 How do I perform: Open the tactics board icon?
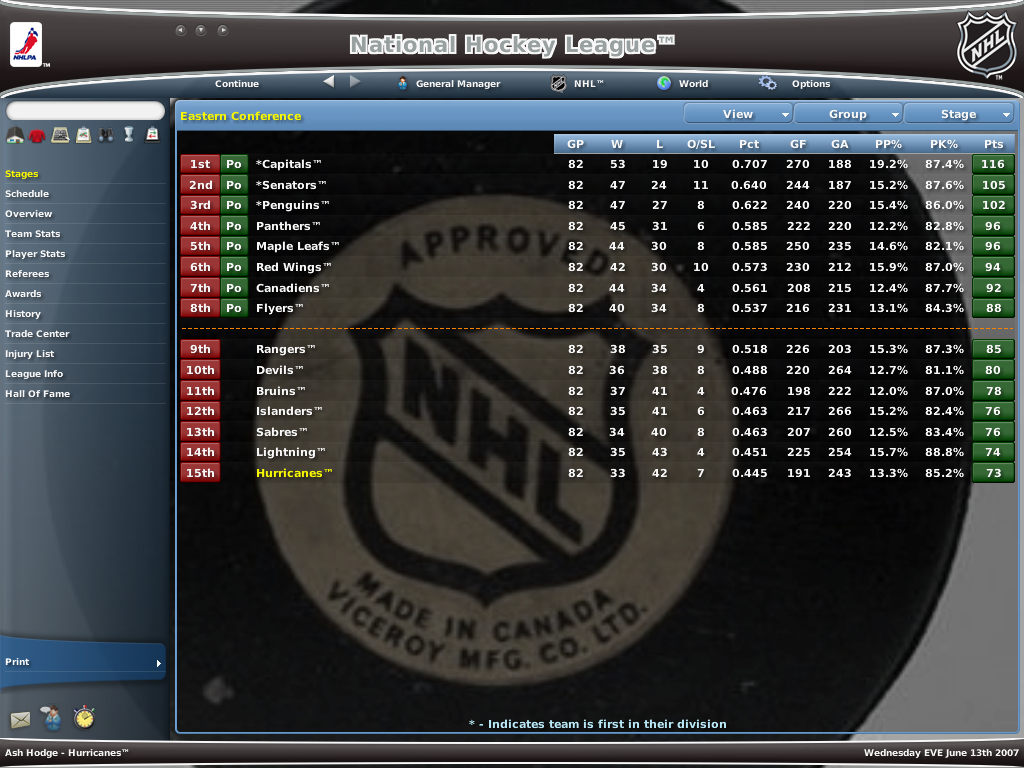point(60,135)
